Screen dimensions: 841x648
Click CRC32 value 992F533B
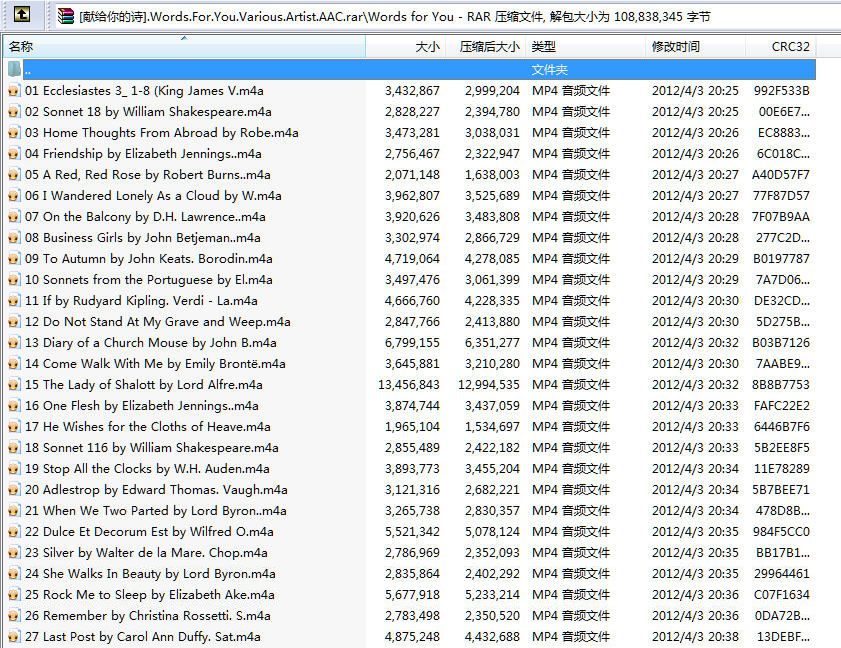[781, 91]
